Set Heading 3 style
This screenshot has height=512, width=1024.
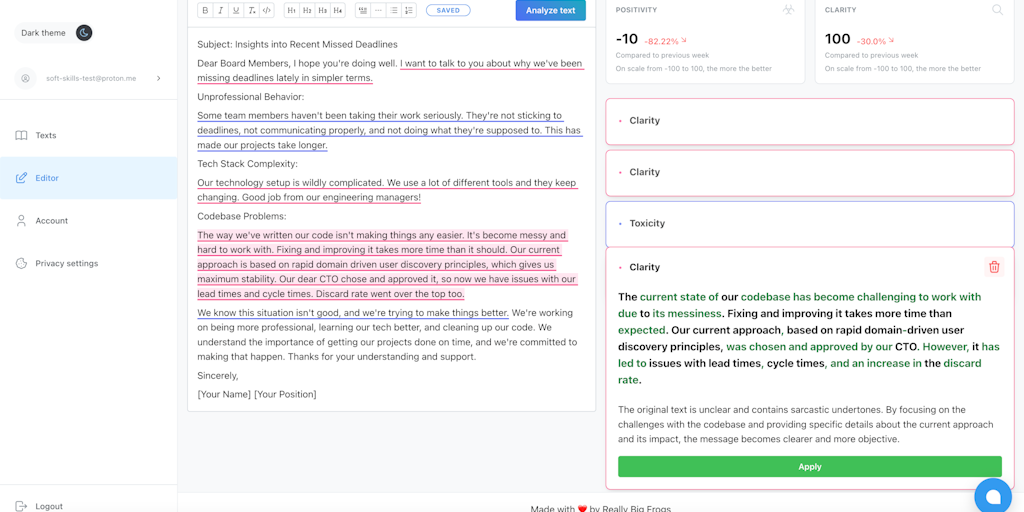322,10
